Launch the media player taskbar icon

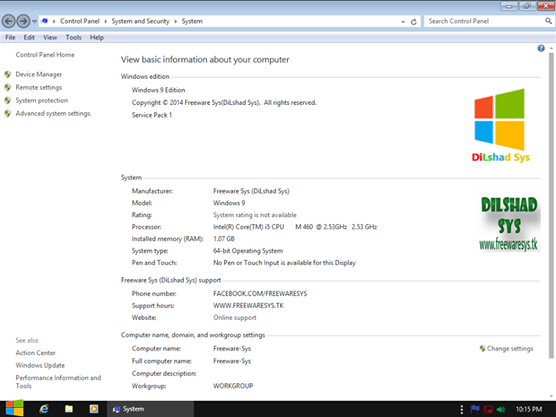pyautogui.click(x=94, y=409)
